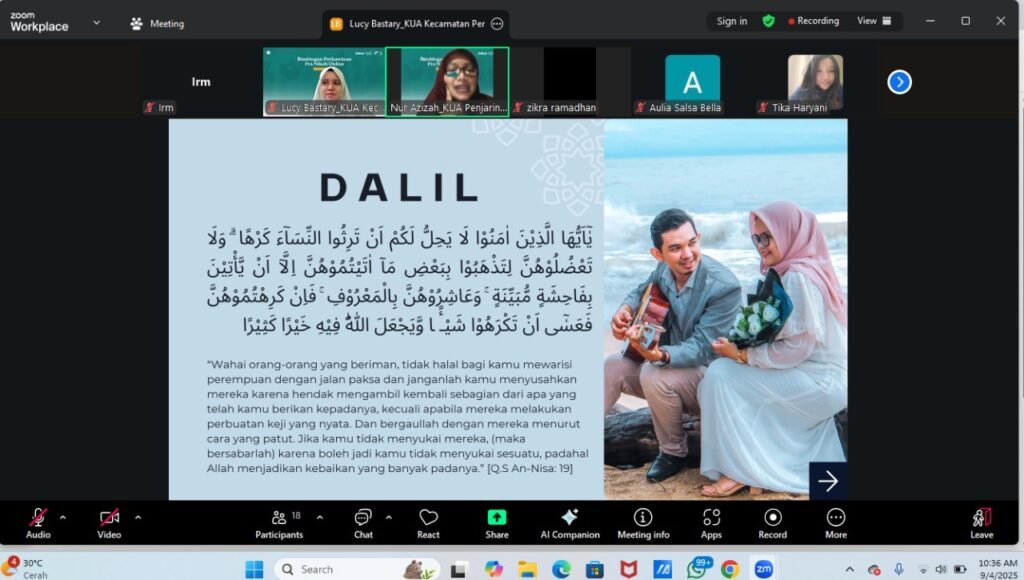Screen dimensions: 1024x580
Task: Turn on the Video camera
Action: pyautogui.click(x=109, y=522)
